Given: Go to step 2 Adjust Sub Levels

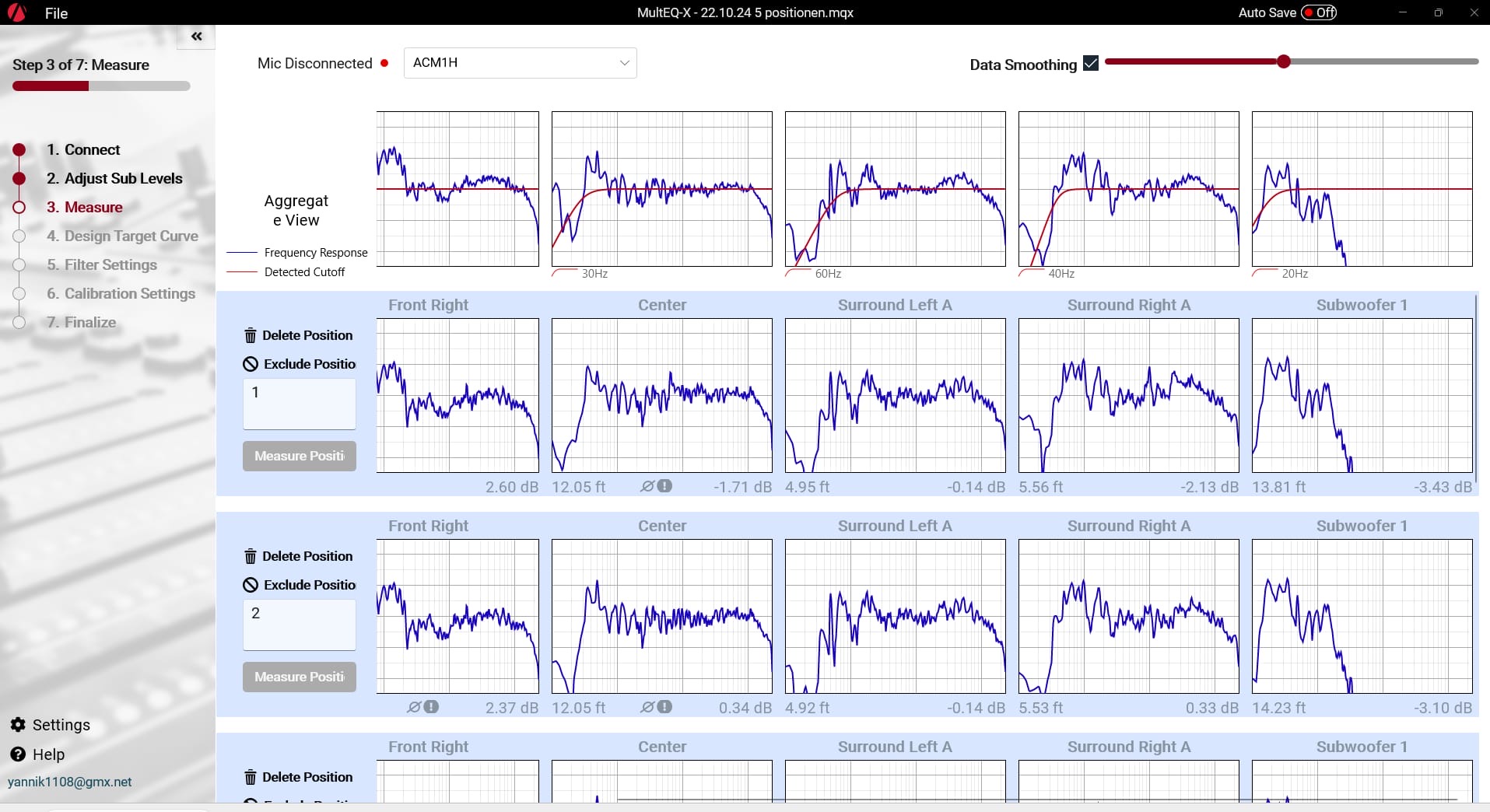Looking at the screenshot, I should pyautogui.click(x=114, y=178).
